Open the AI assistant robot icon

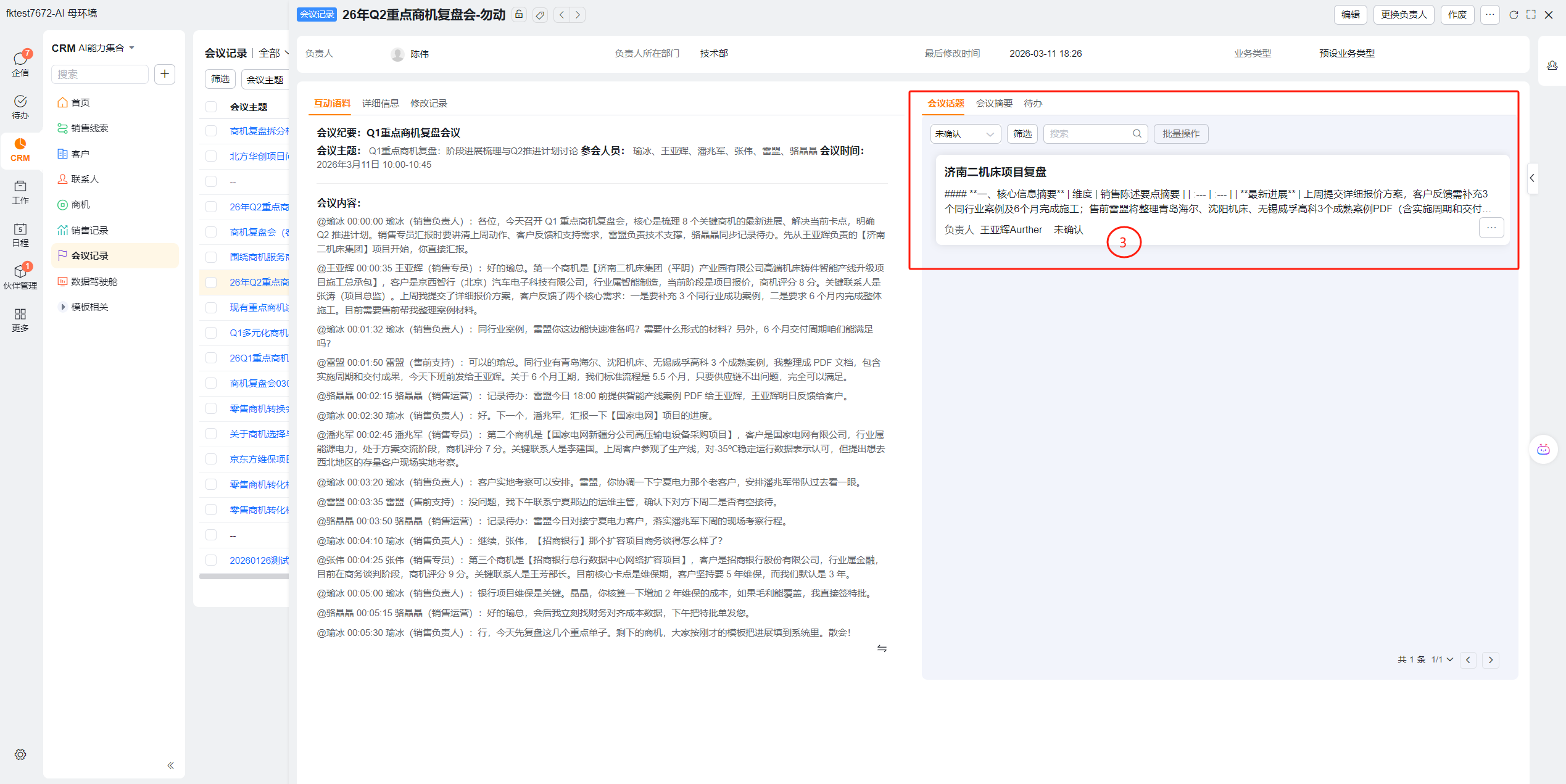click(x=1543, y=449)
